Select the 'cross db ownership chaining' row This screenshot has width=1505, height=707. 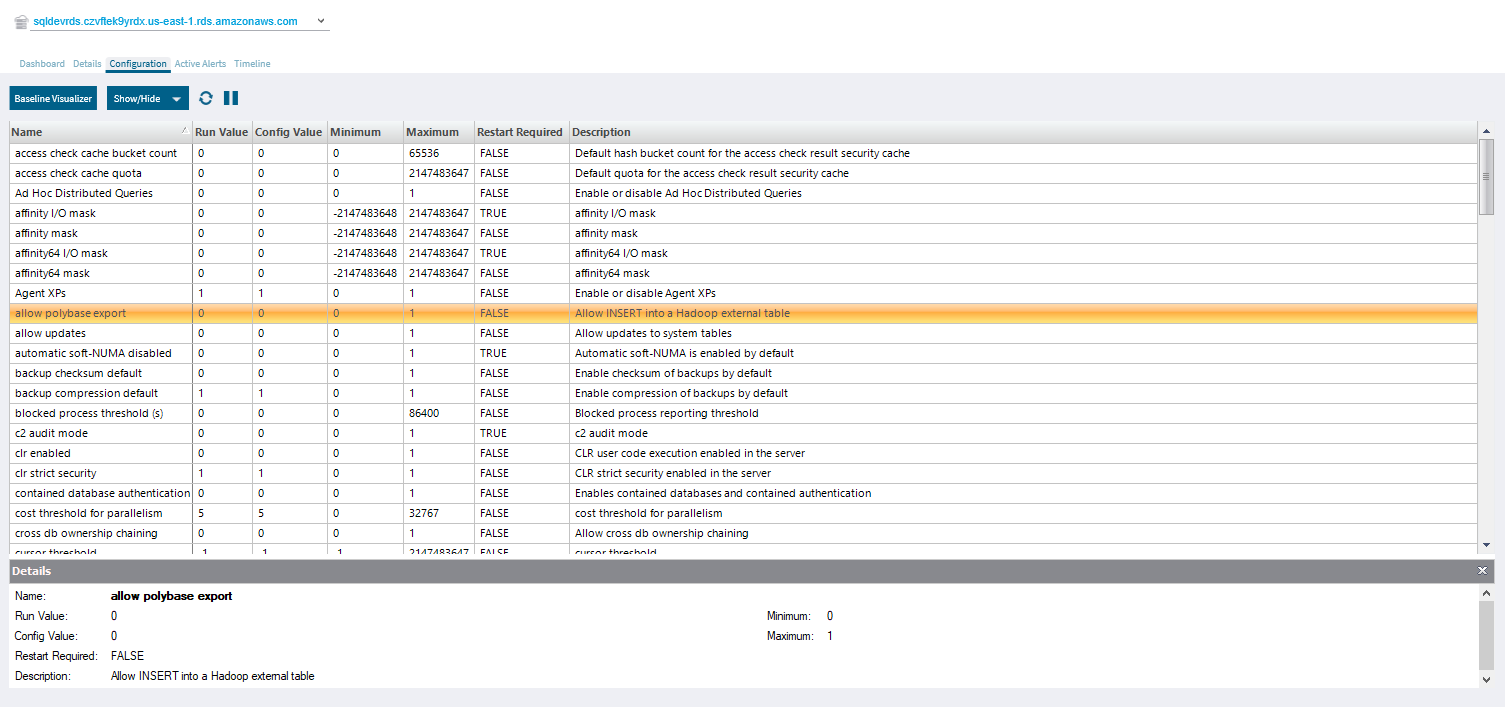743,533
